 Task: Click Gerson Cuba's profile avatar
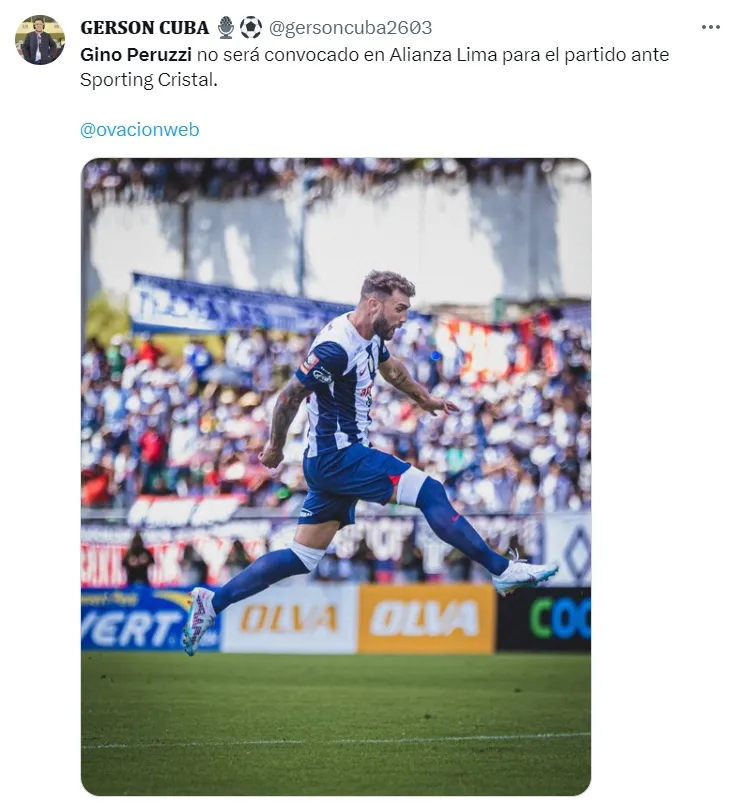(x=40, y=40)
